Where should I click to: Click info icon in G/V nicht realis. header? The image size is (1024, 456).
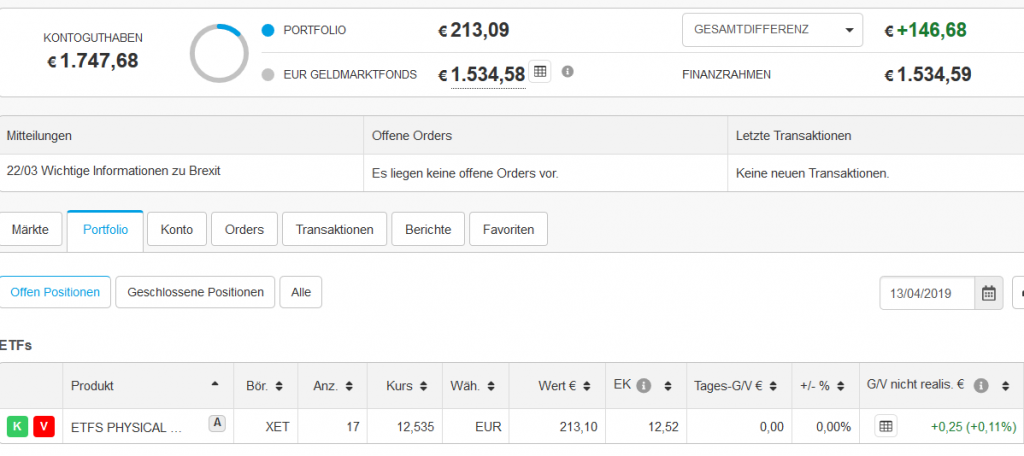(x=981, y=385)
